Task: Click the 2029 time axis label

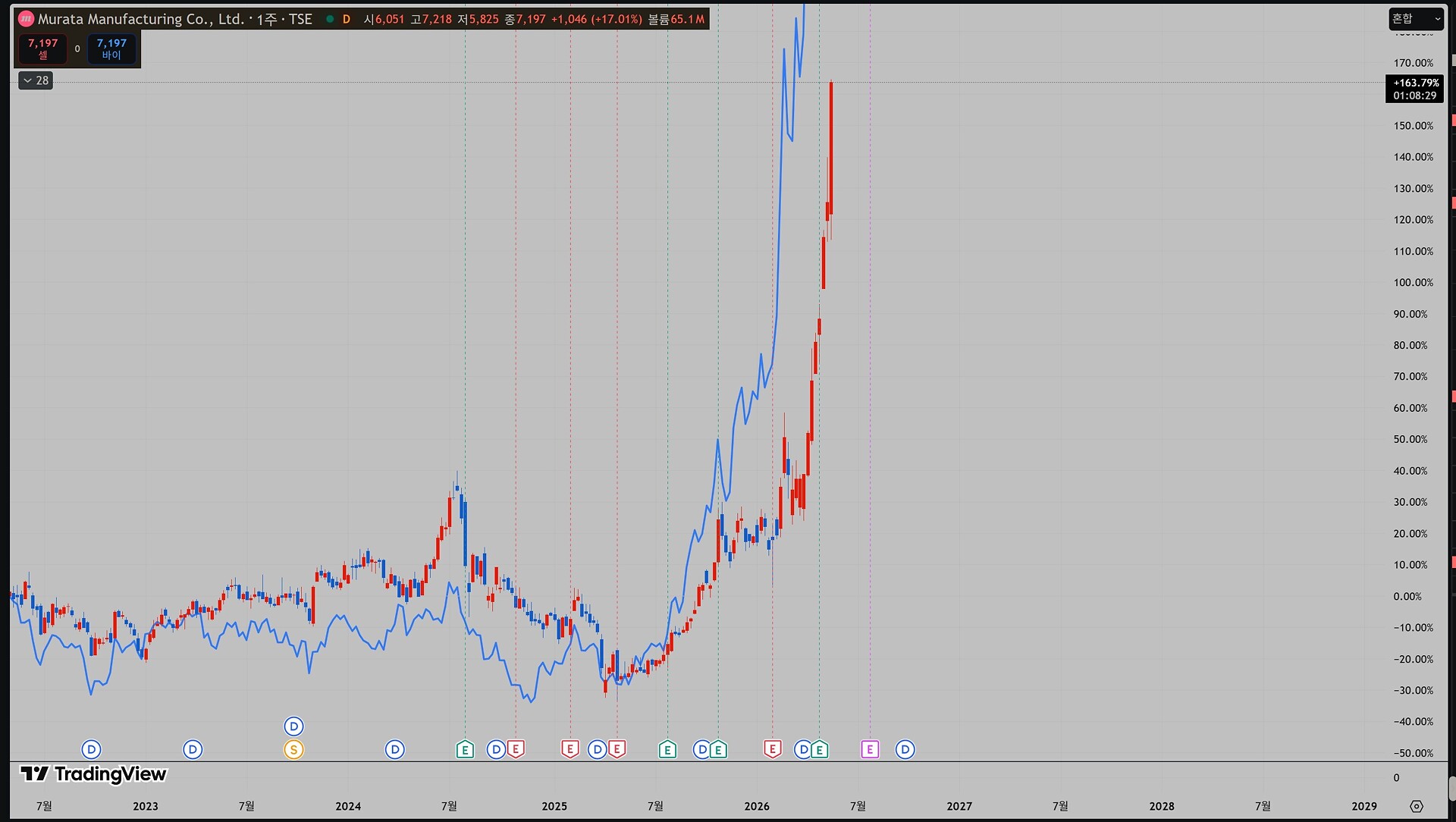Action: coord(1364,806)
